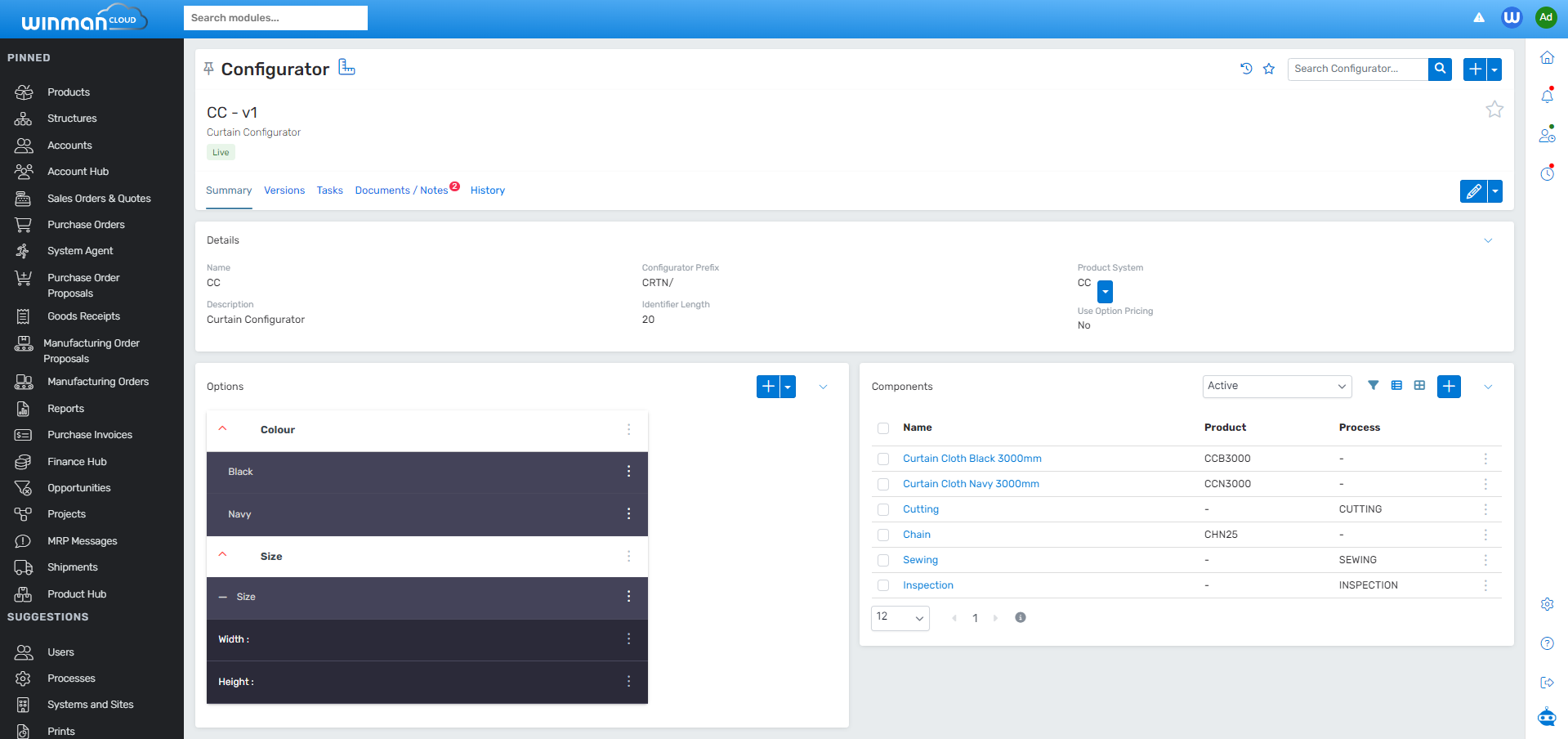
Task: Click the magnifier search Configurator button
Action: [1440, 69]
